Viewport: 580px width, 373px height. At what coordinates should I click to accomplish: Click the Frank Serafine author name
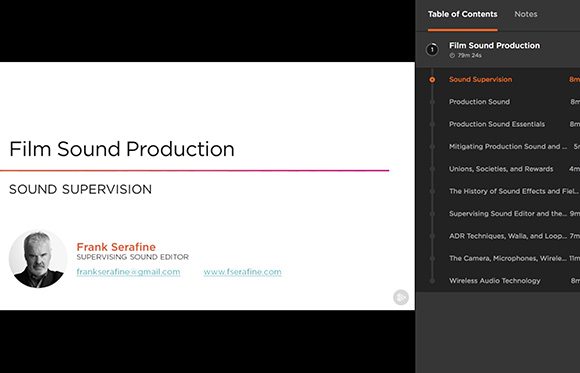coord(116,247)
